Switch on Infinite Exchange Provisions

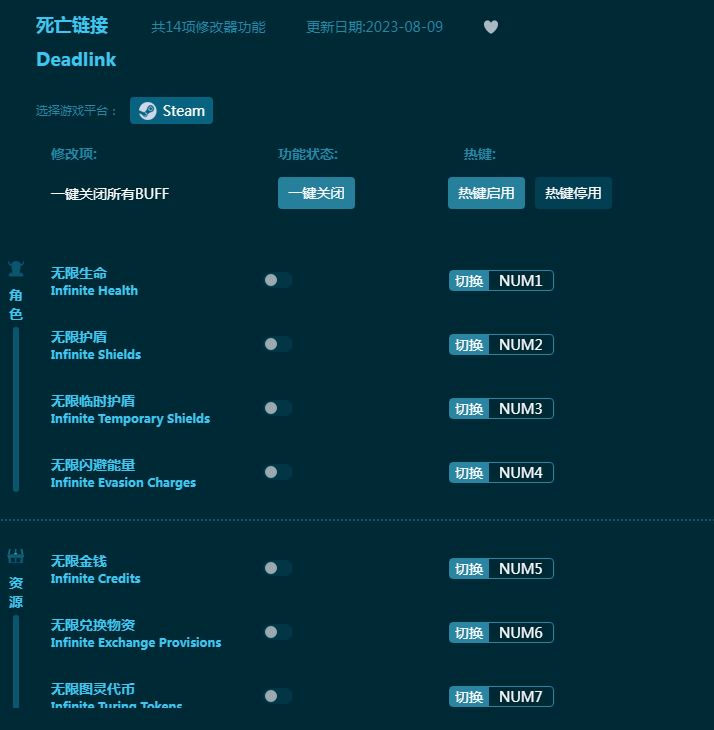coord(277,632)
